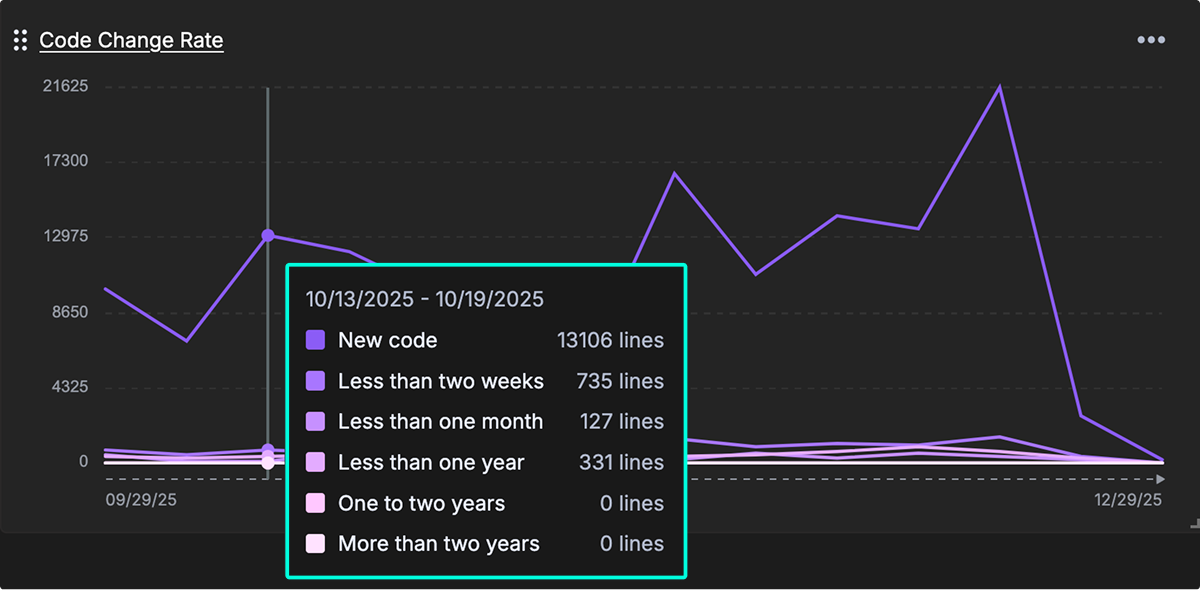Select the highlighted 12975 data point

point(267,235)
